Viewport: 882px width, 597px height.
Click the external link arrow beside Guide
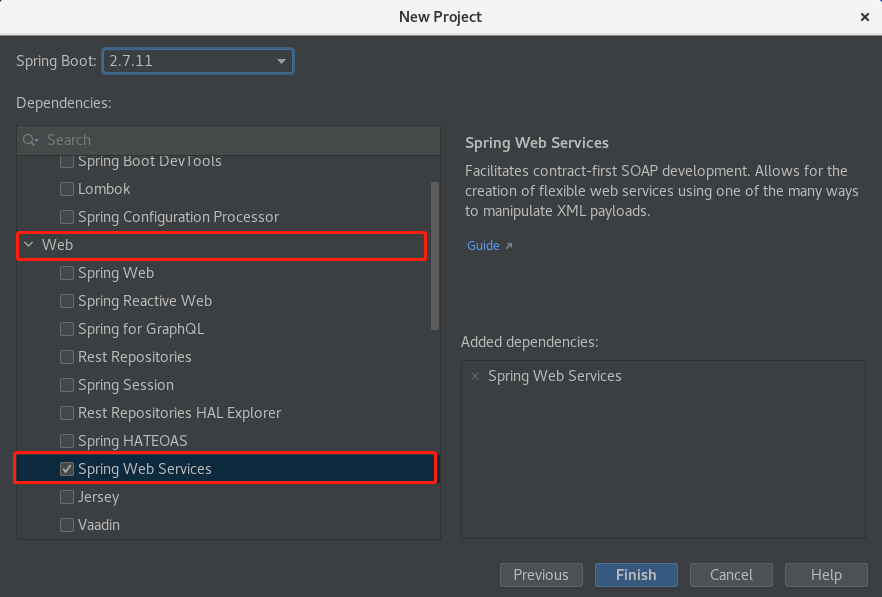click(x=508, y=246)
